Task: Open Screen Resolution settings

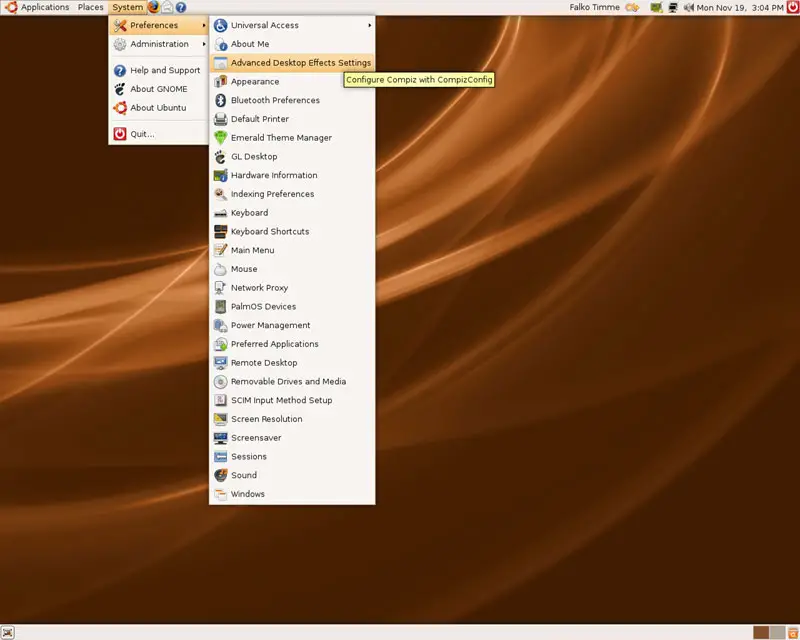Action: pos(292,419)
